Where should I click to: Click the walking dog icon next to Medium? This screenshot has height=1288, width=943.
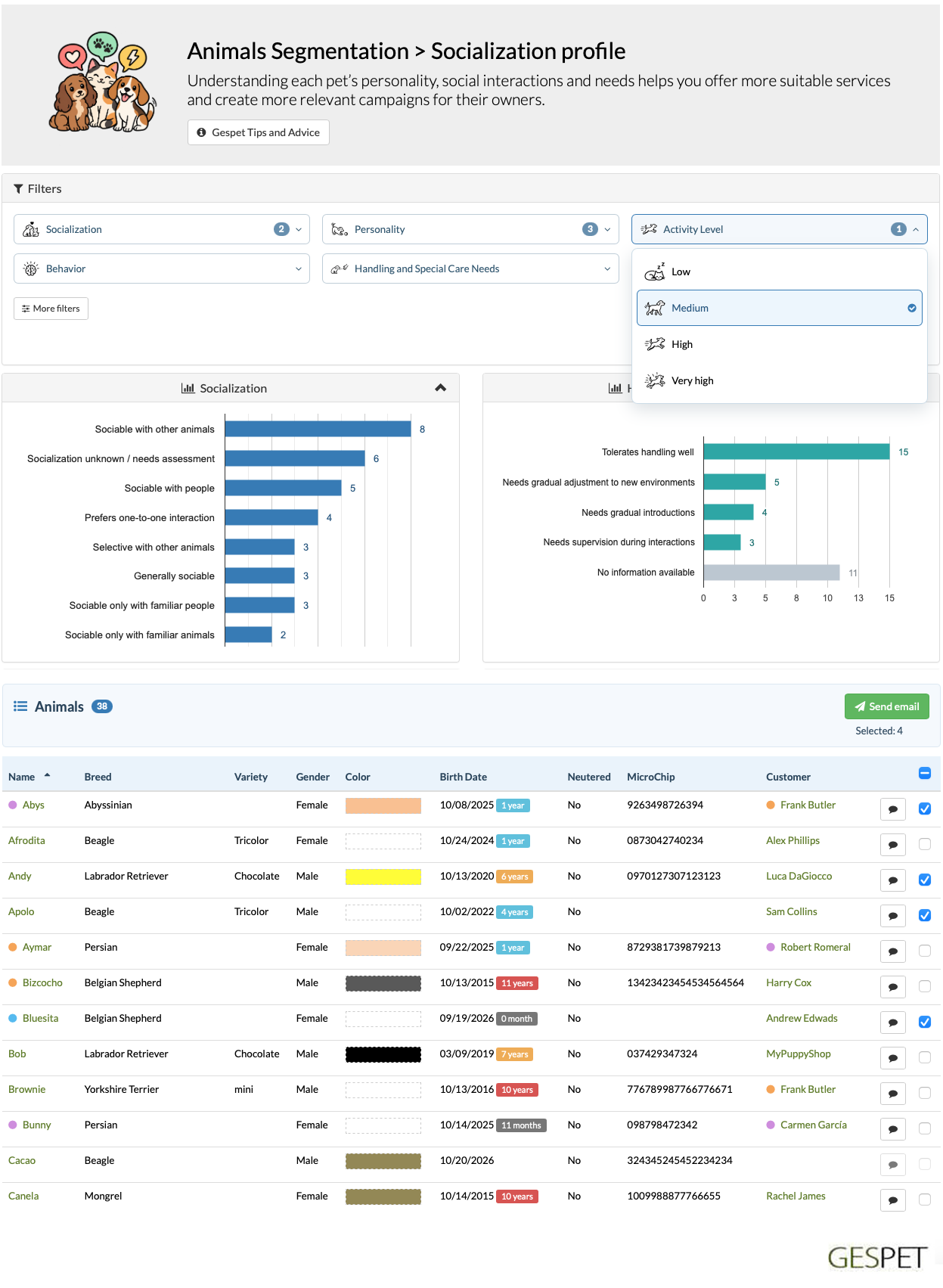click(x=655, y=308)
